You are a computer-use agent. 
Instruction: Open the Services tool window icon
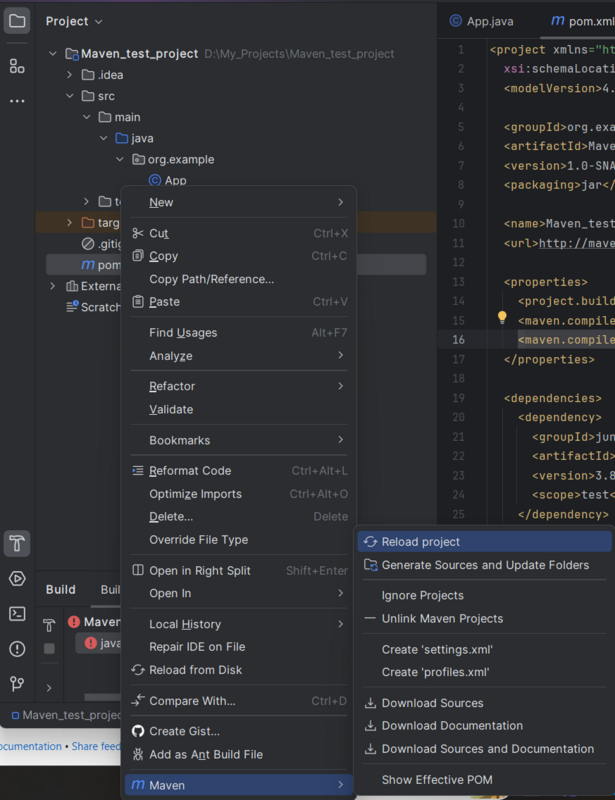click(17, 579)
